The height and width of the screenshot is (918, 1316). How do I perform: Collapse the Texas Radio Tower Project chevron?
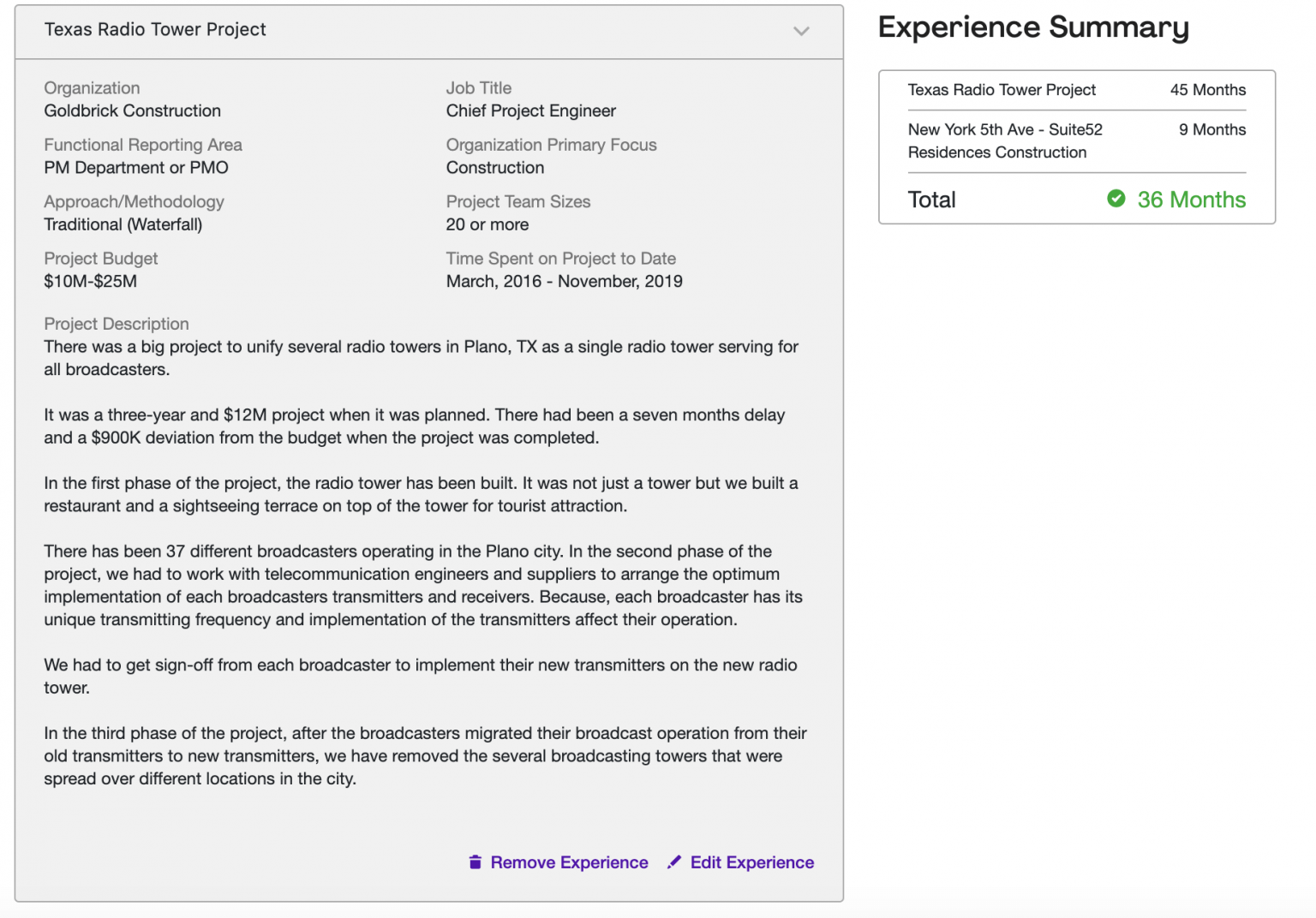click(801, 31)
